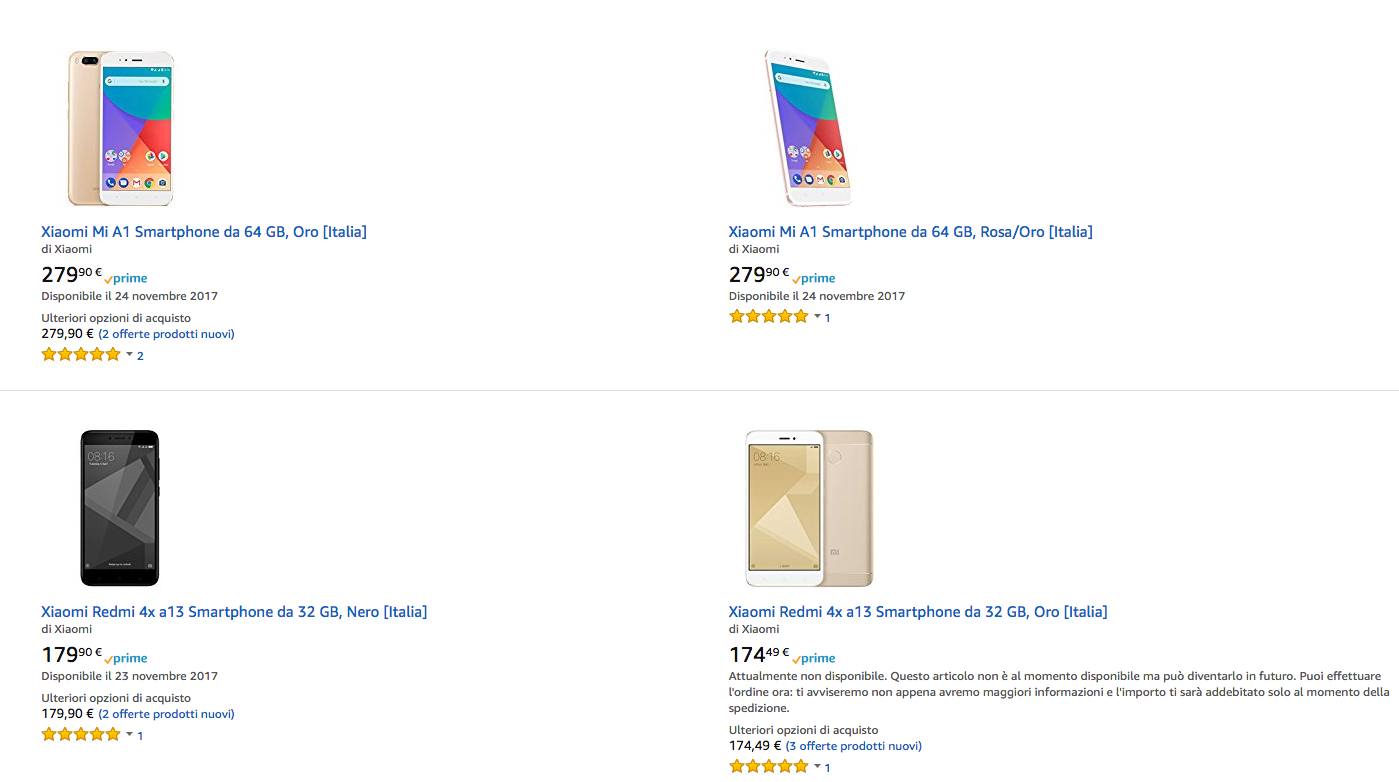Expand rating dropdown arrow for Mi A1 Rosa/Oro

[817, 316]
